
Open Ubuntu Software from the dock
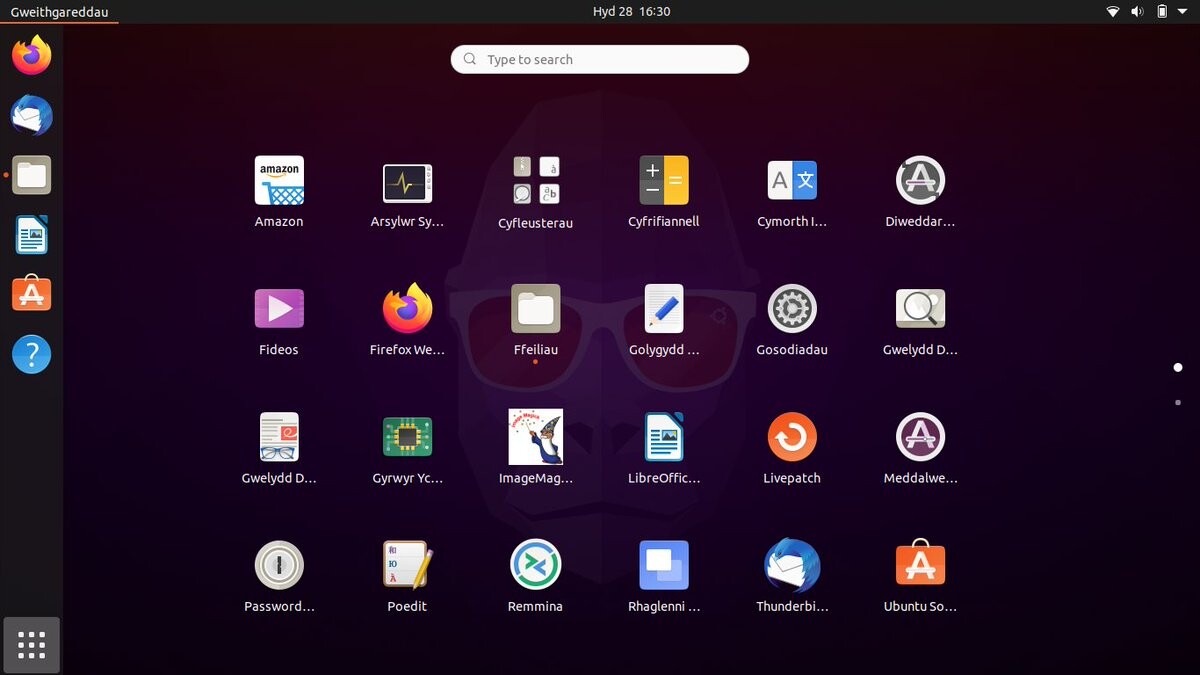pyautogui.click(x=31, y=294)
